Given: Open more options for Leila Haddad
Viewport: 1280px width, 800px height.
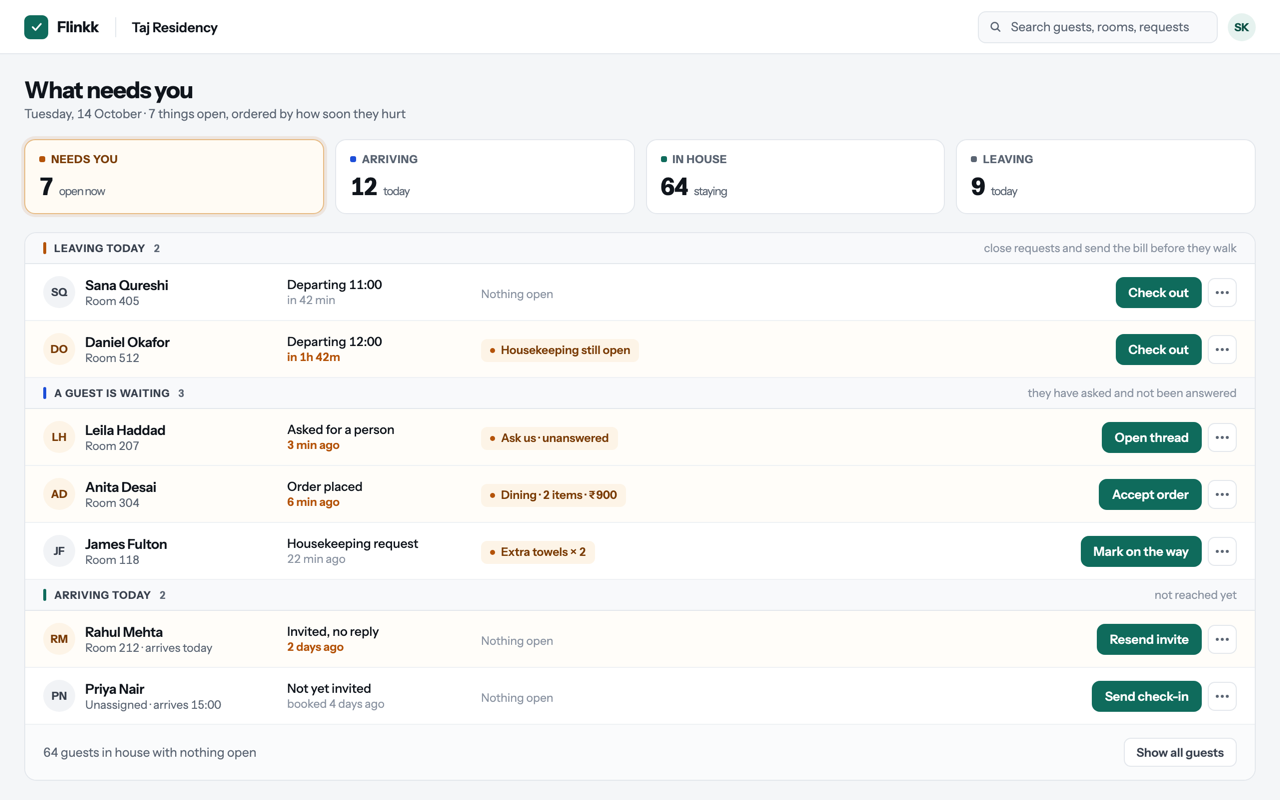Looking at the screenshot, I should click(x=1222, y=438).
